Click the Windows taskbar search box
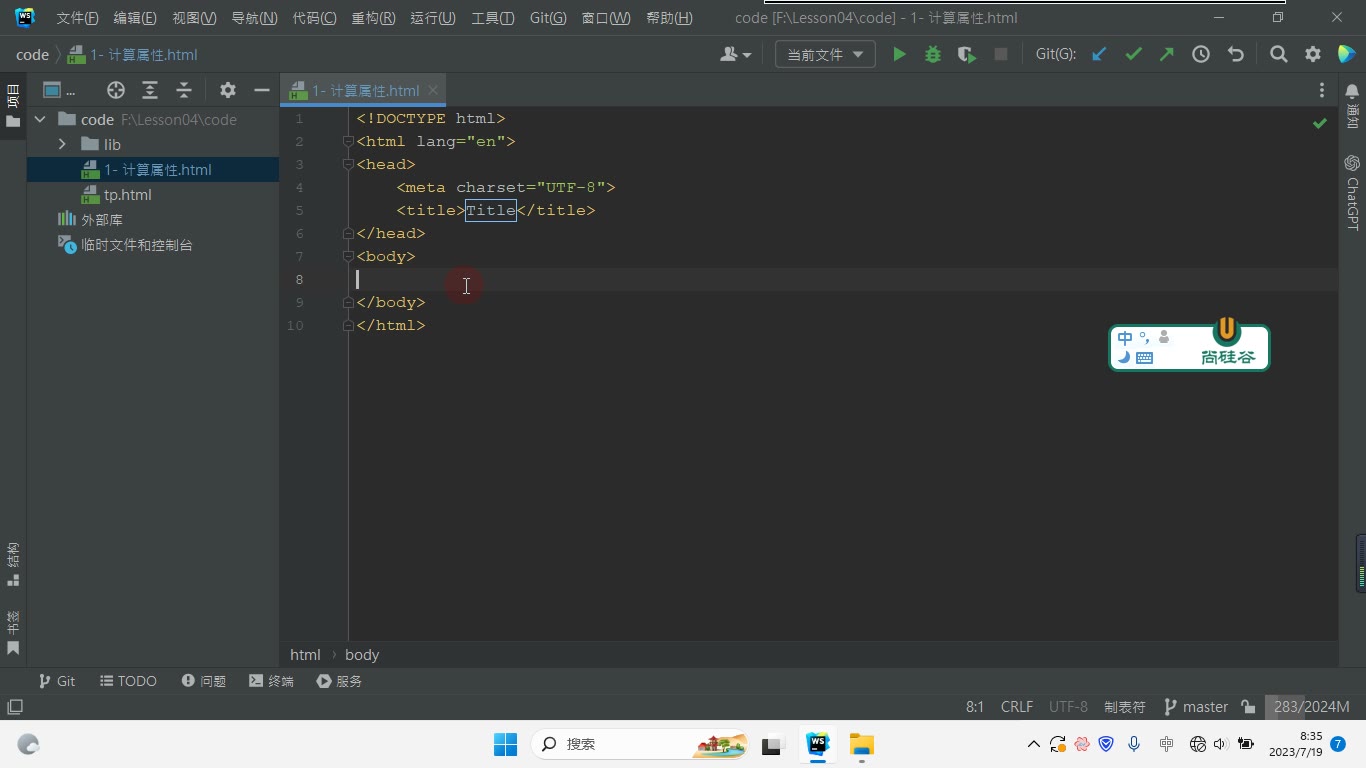This screenshot has height=768, width=1366. click(x=640, y=744)
